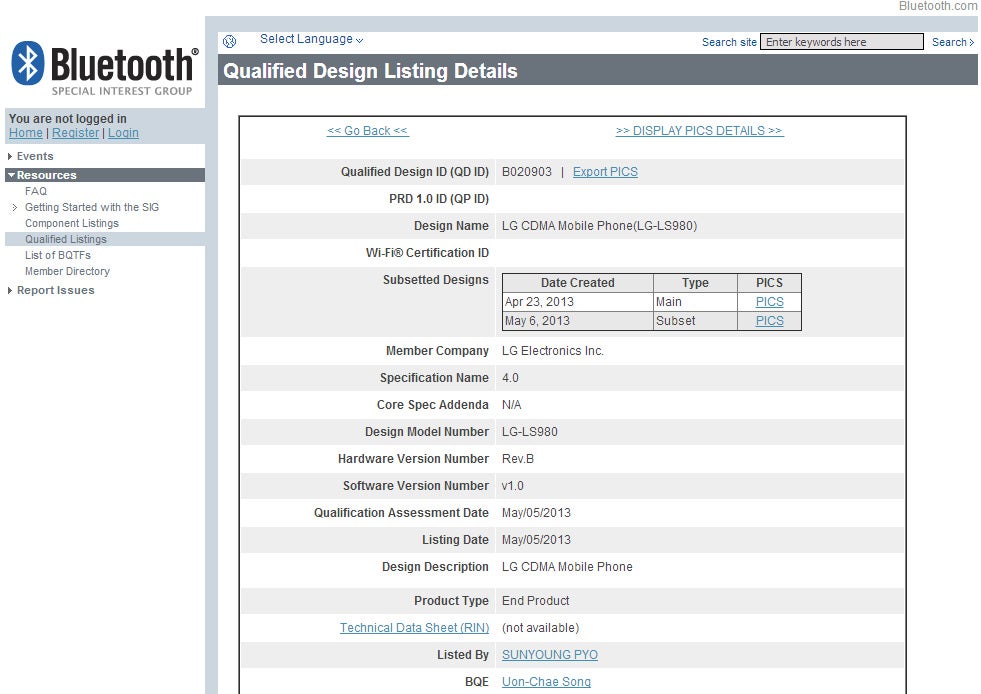
Task: Click the Search button in header
Action: tap(953, 42)
